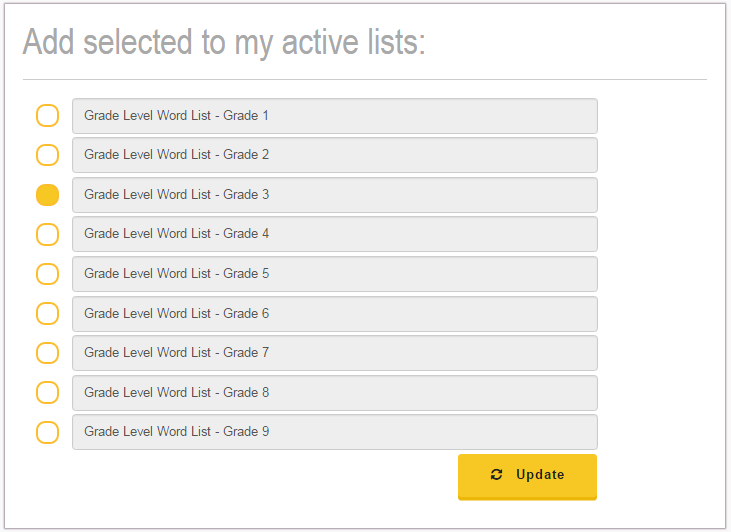Click the Grade 9 word list field

coord(334,432)
